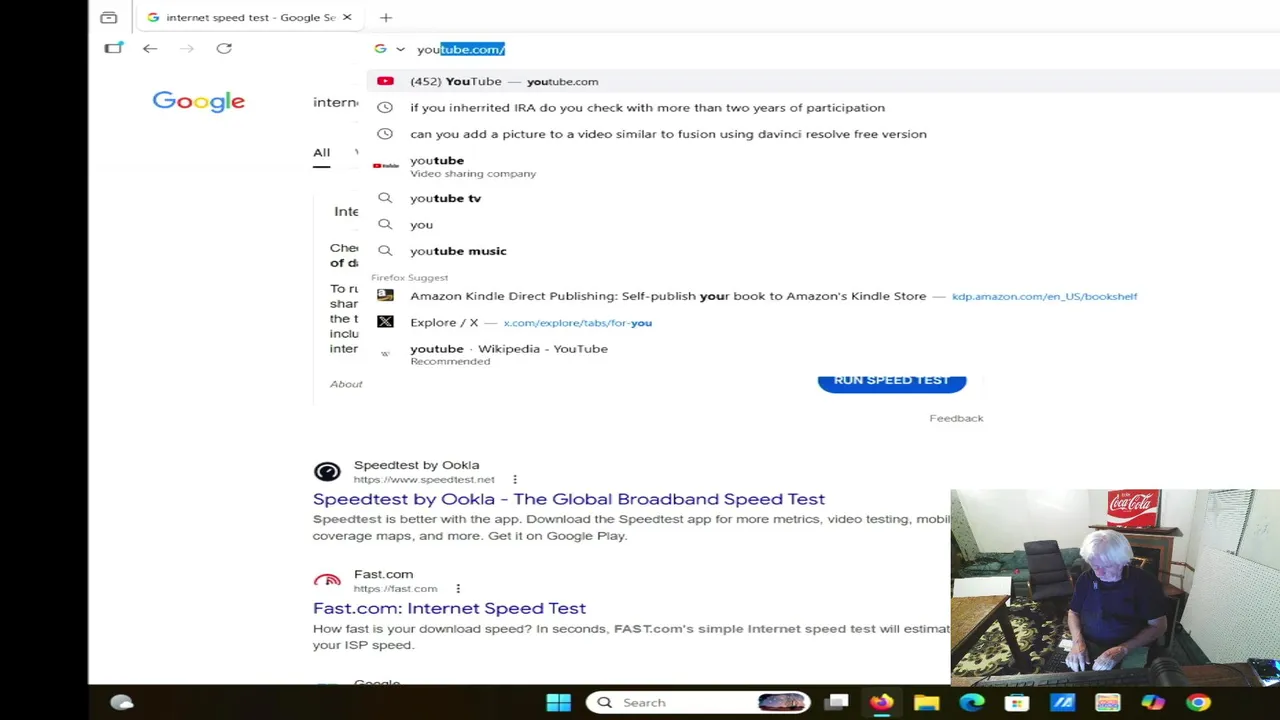Click the https://www.speedtest.net URL text
The height and width of the screenshot is (720, 1280).
click(424, 480)
